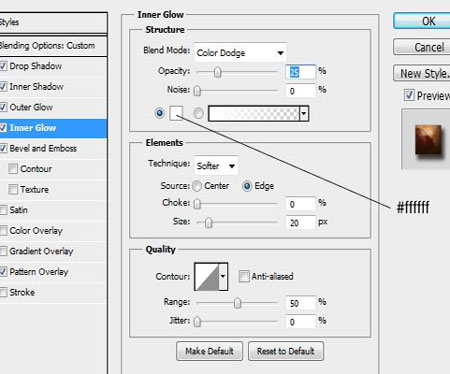Choose Edge as glow source
The image size is (450, 374).
pyautogui.click(x=247, y=186)
